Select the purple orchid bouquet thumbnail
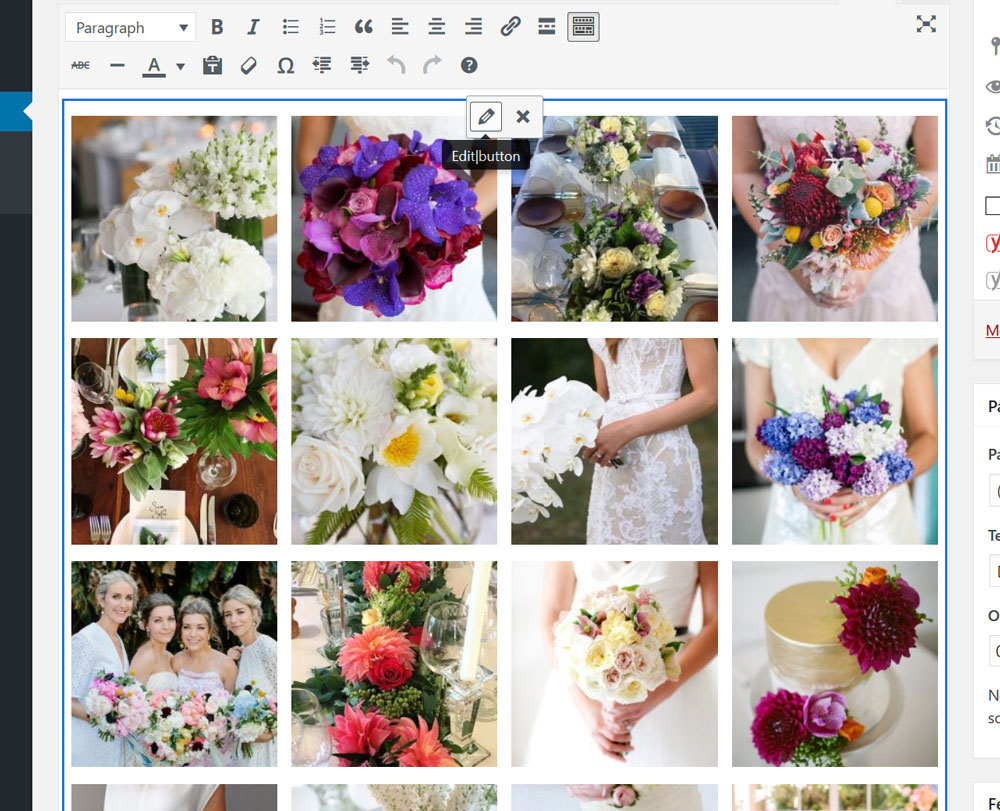1000x811 pixels. [x=394, y=219]
